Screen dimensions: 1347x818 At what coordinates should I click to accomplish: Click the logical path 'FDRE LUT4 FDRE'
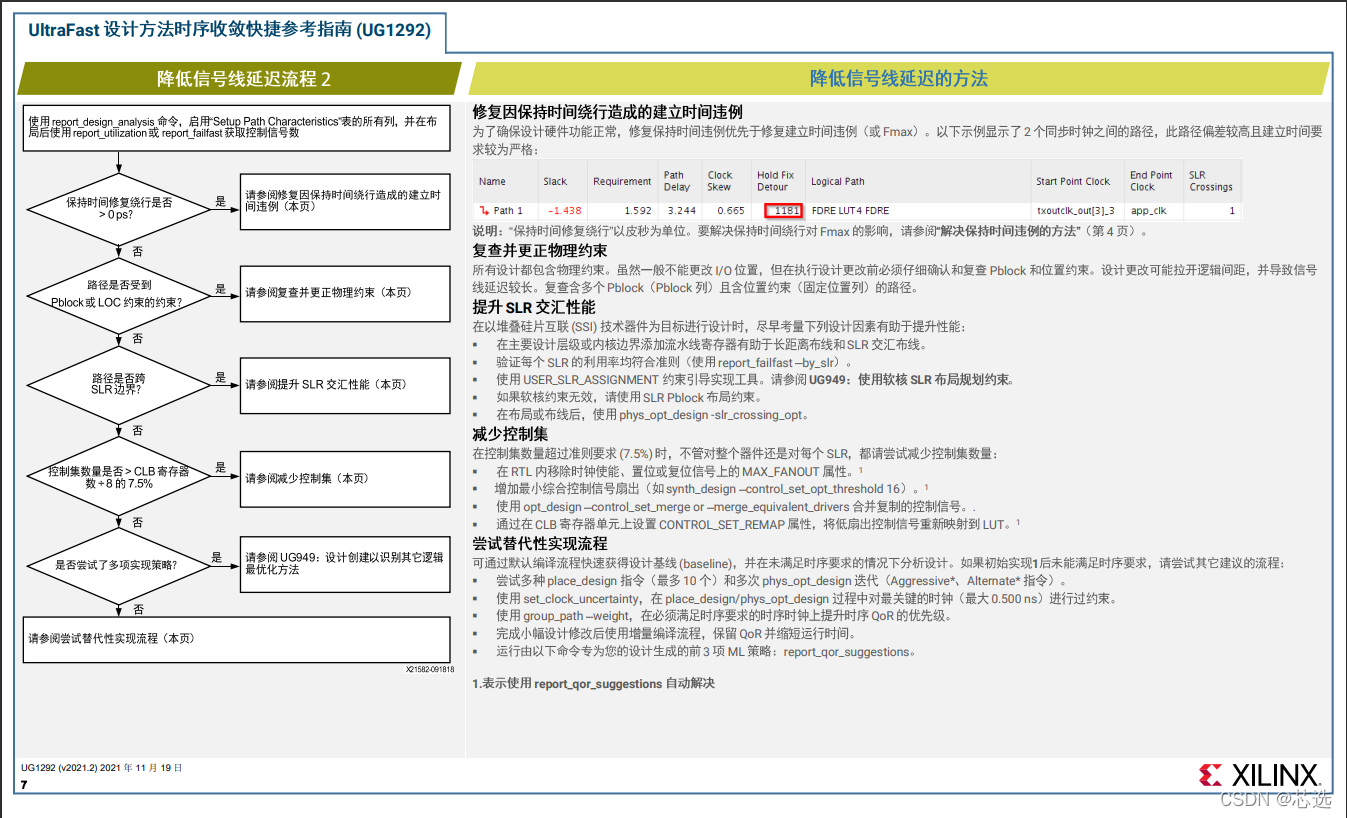pyautogui.click(x=850, y=211)
